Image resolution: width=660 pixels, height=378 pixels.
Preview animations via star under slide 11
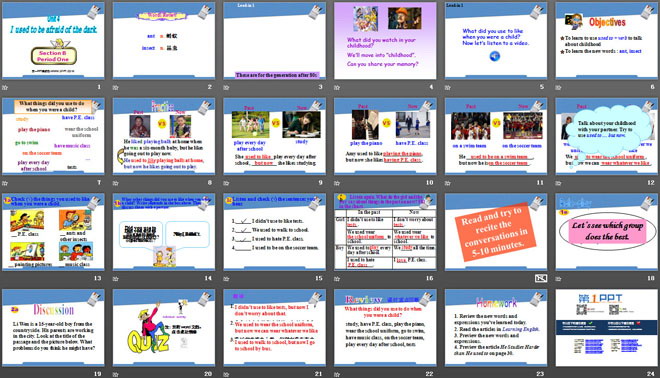tap(448, 183)
